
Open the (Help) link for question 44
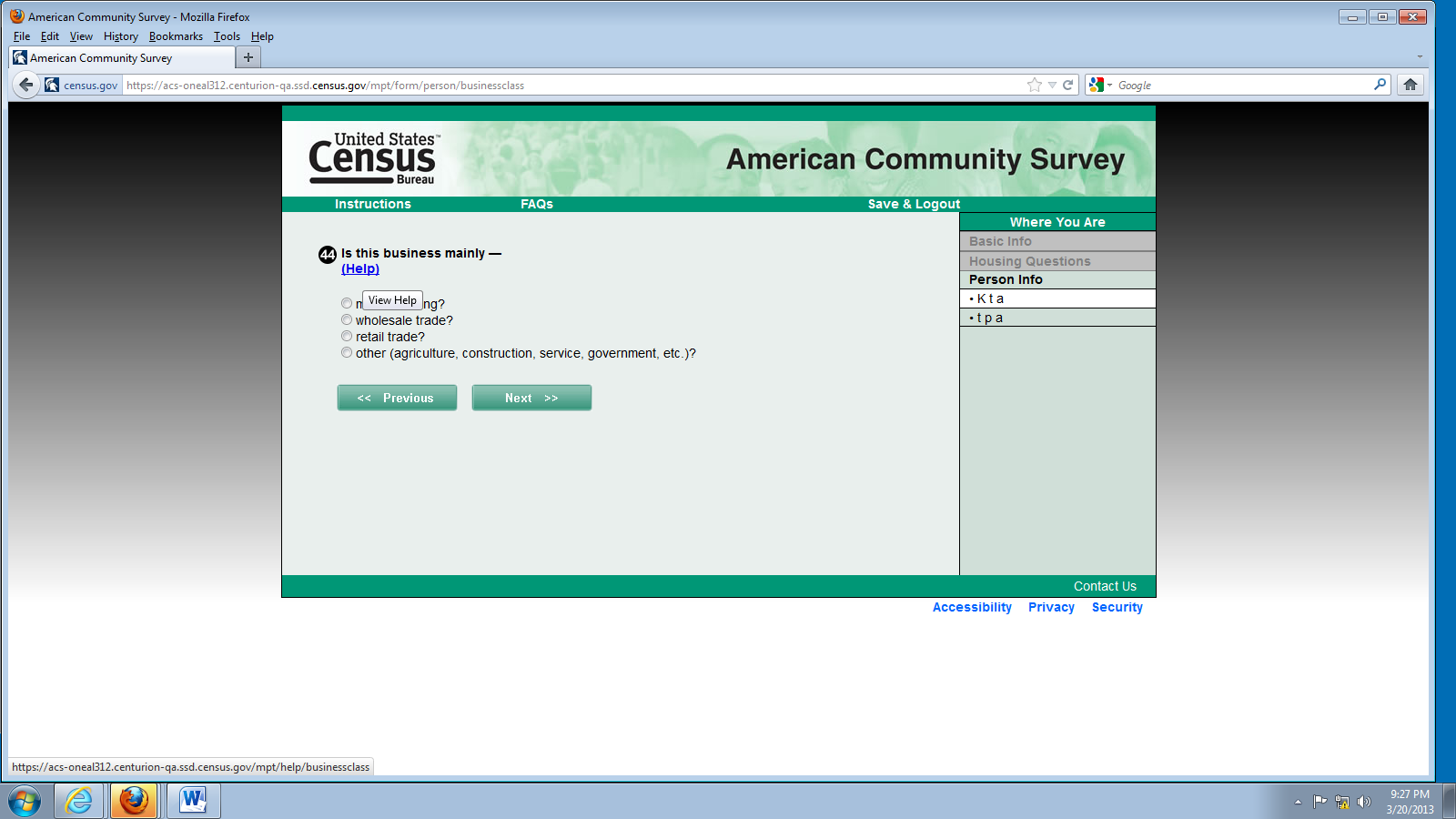(x=360, y=268)
